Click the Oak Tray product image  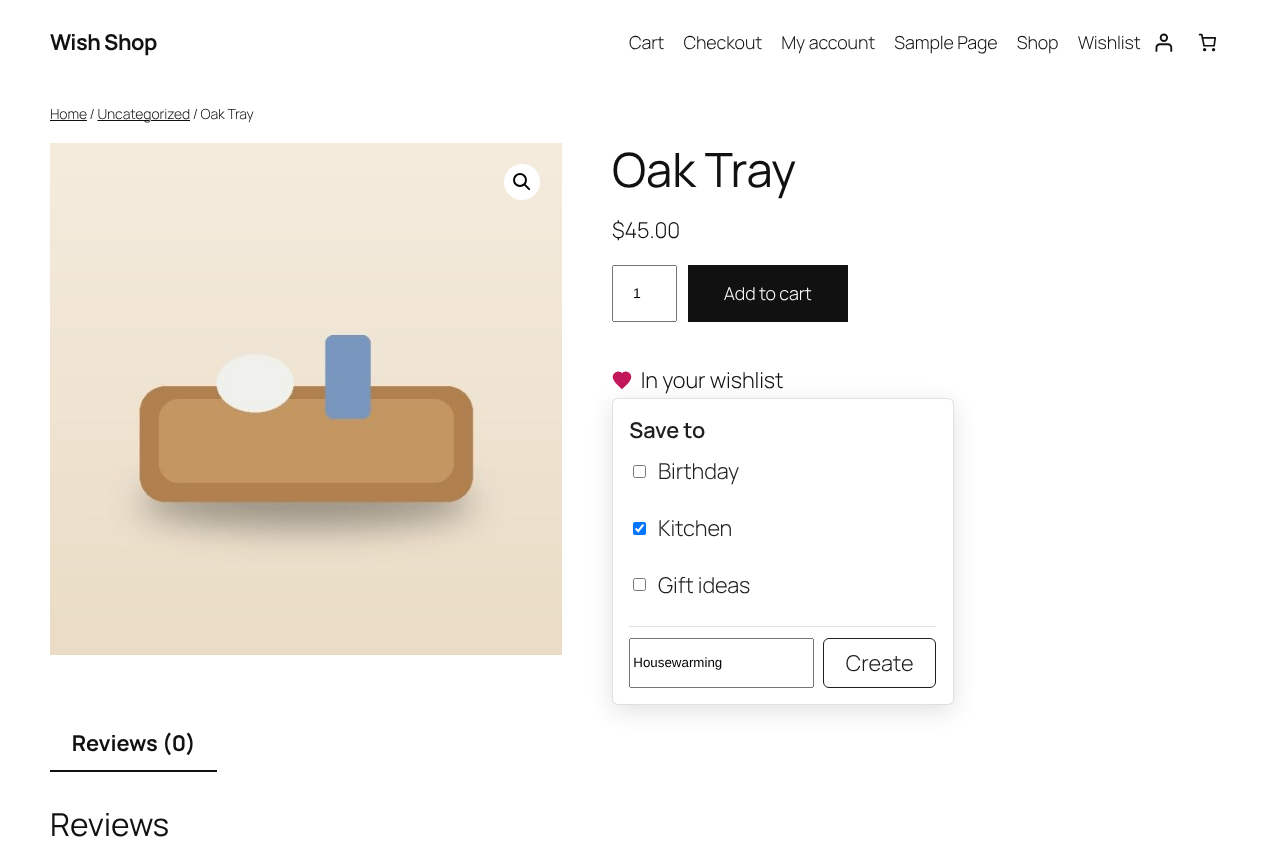[x=306, y=399]
